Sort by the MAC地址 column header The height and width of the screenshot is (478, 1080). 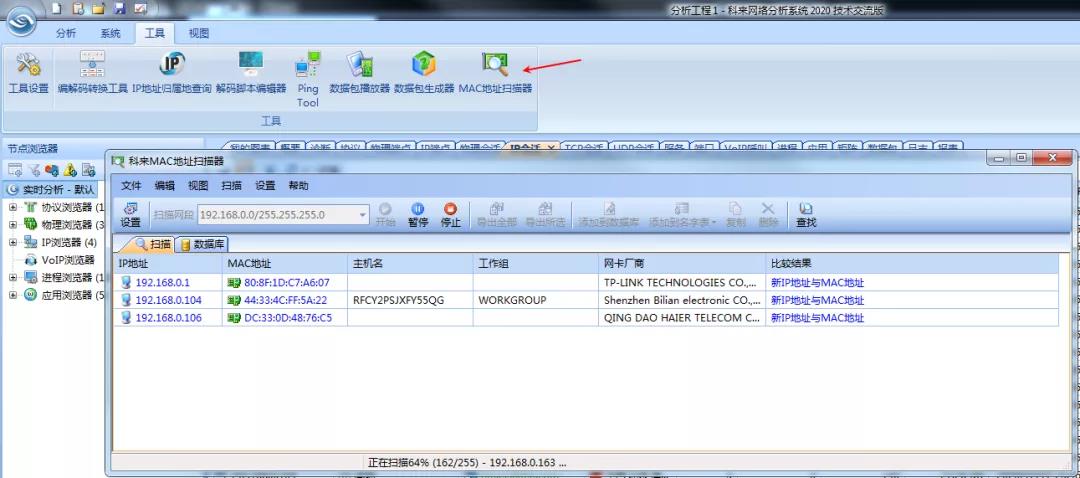pos(284,264)
